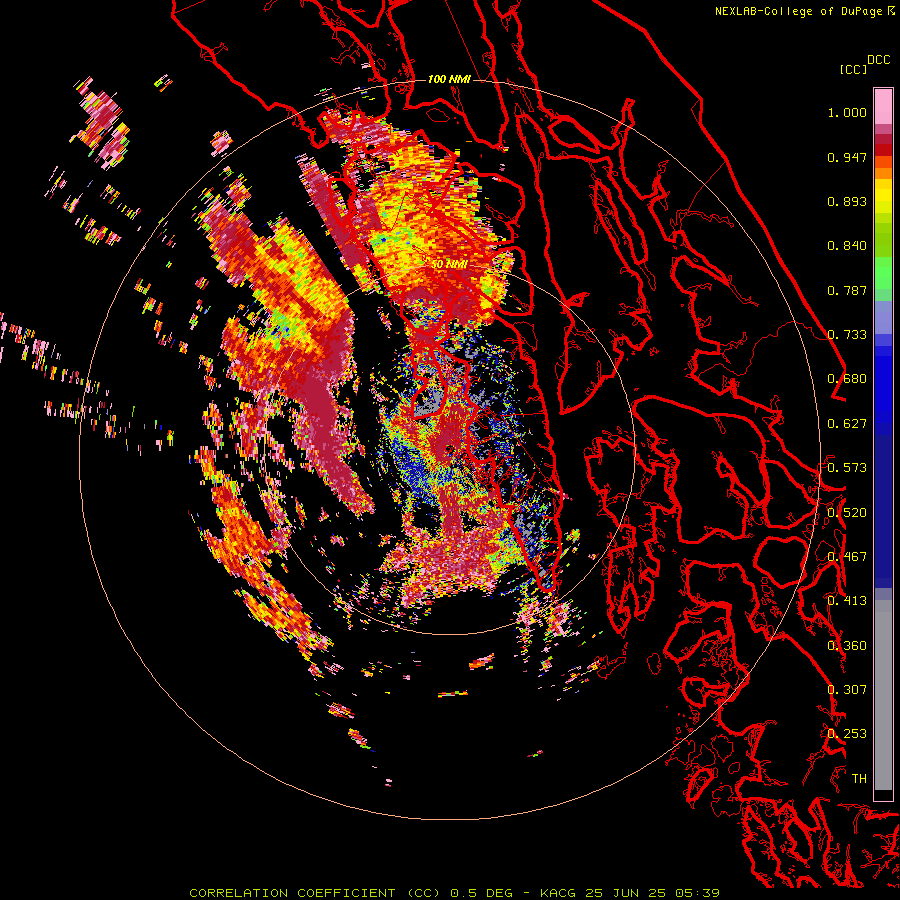This screenshot has width=900, height=900.
Task: Select the 0.840 scale value
Action: coord(847,246)
